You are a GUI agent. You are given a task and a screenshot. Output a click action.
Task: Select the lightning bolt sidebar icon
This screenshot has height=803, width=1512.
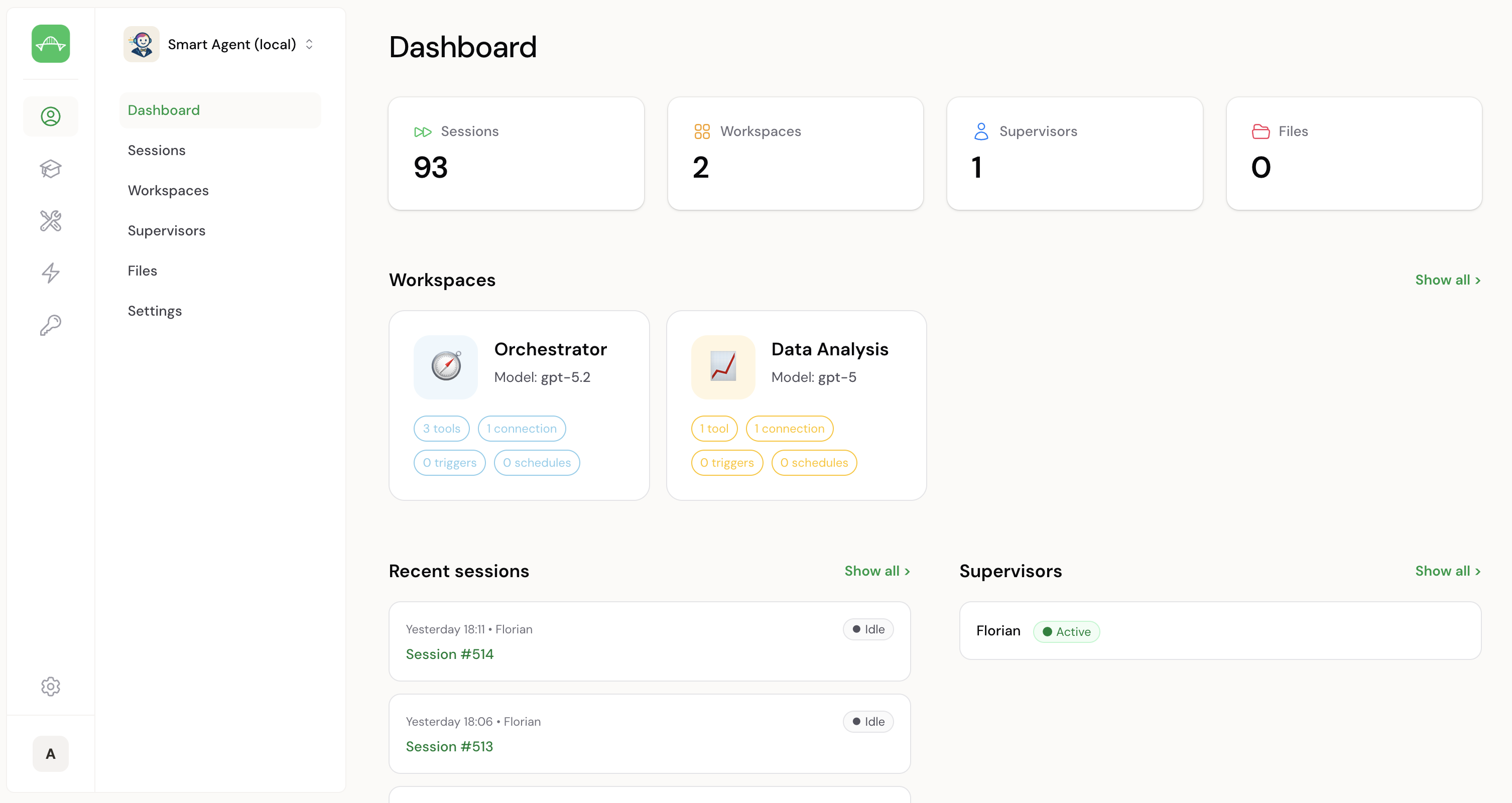[x=51, y=273]
